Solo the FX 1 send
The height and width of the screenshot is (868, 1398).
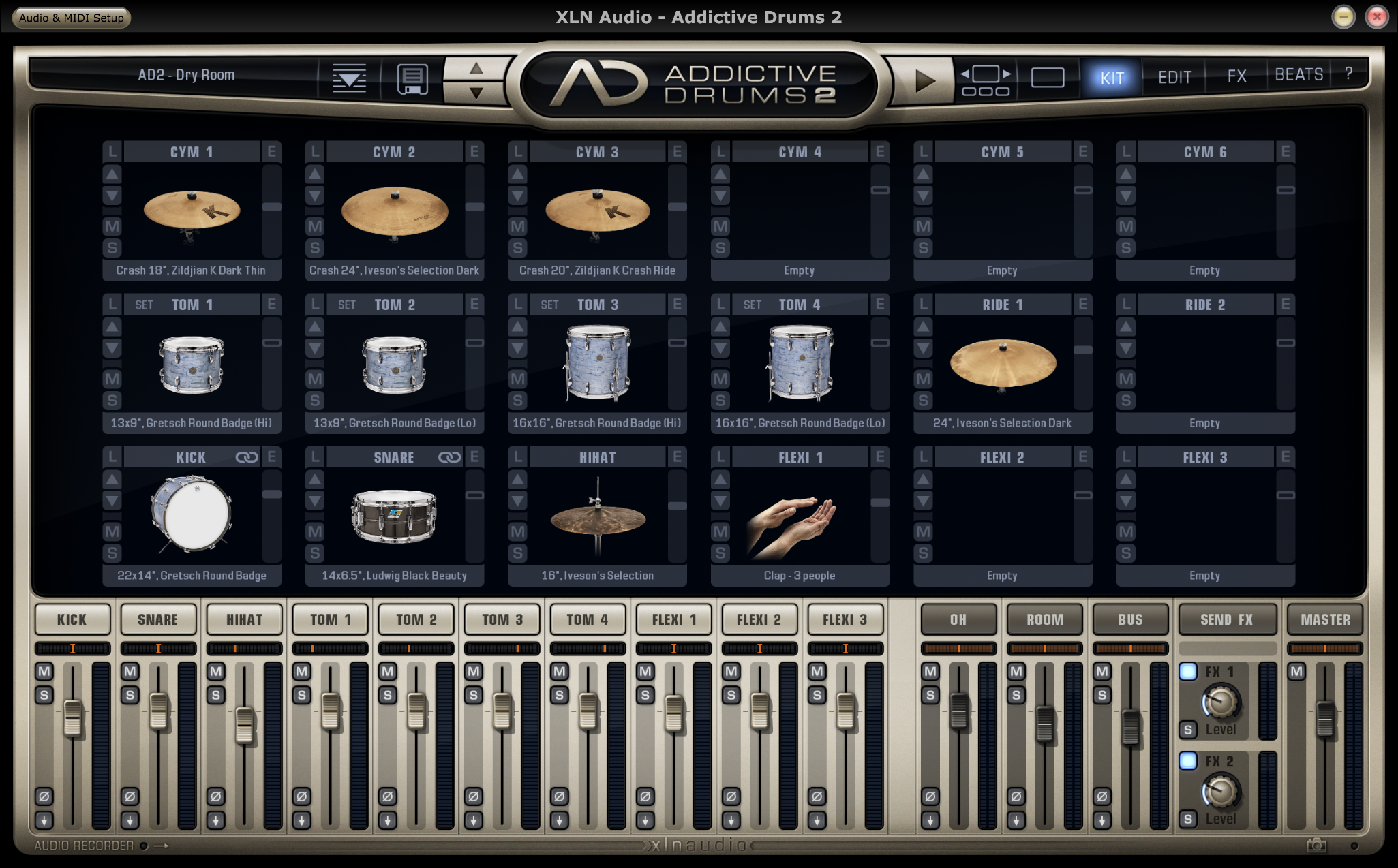1188,730
